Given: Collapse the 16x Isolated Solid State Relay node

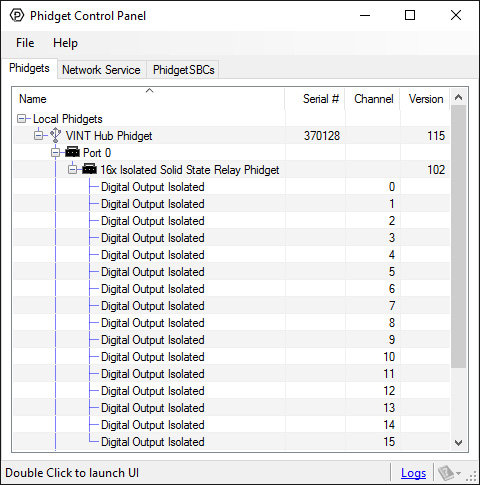Looking at the screenshot, I should tap(72, 170).
